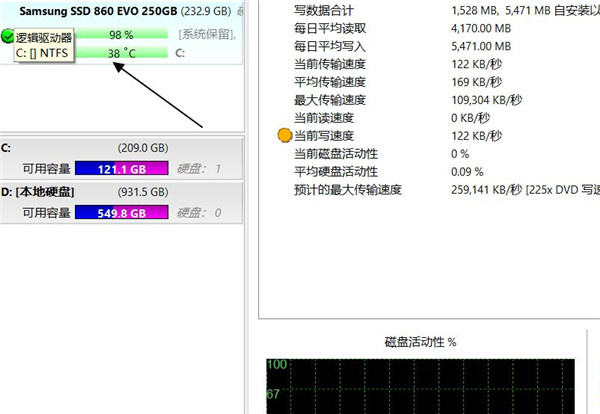Click the 写数据合计 label
This screenshot has width=600, height=414.
click(324, 10)
